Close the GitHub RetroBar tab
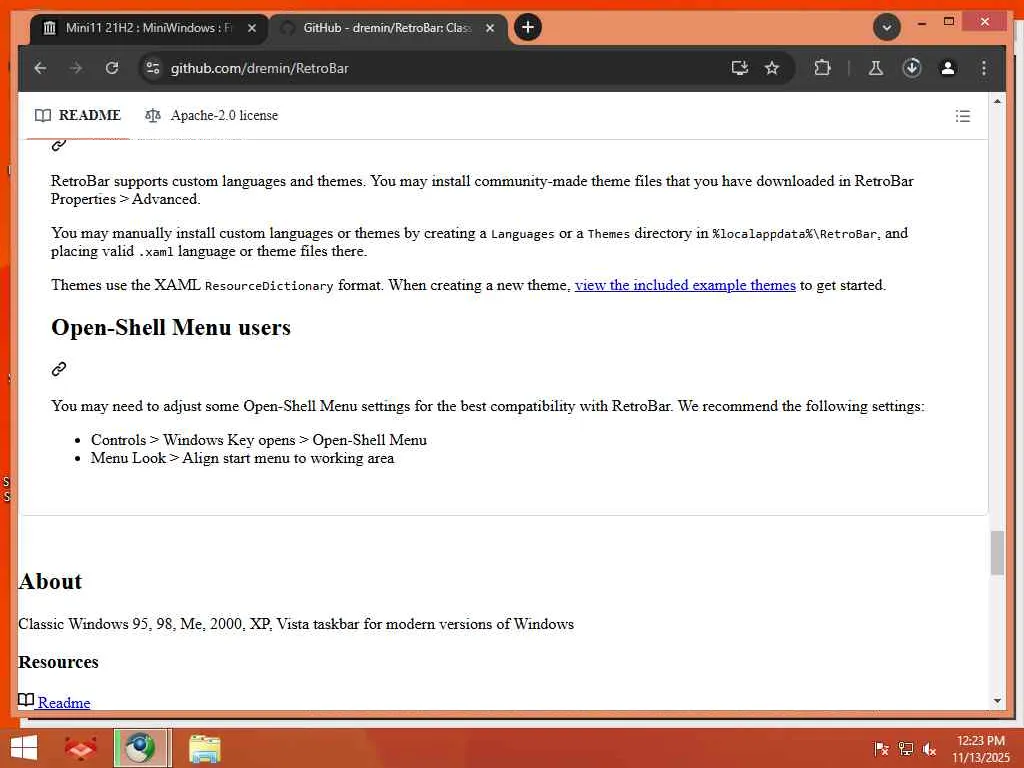Viewport: 1024px width, 768px height. 490,28
